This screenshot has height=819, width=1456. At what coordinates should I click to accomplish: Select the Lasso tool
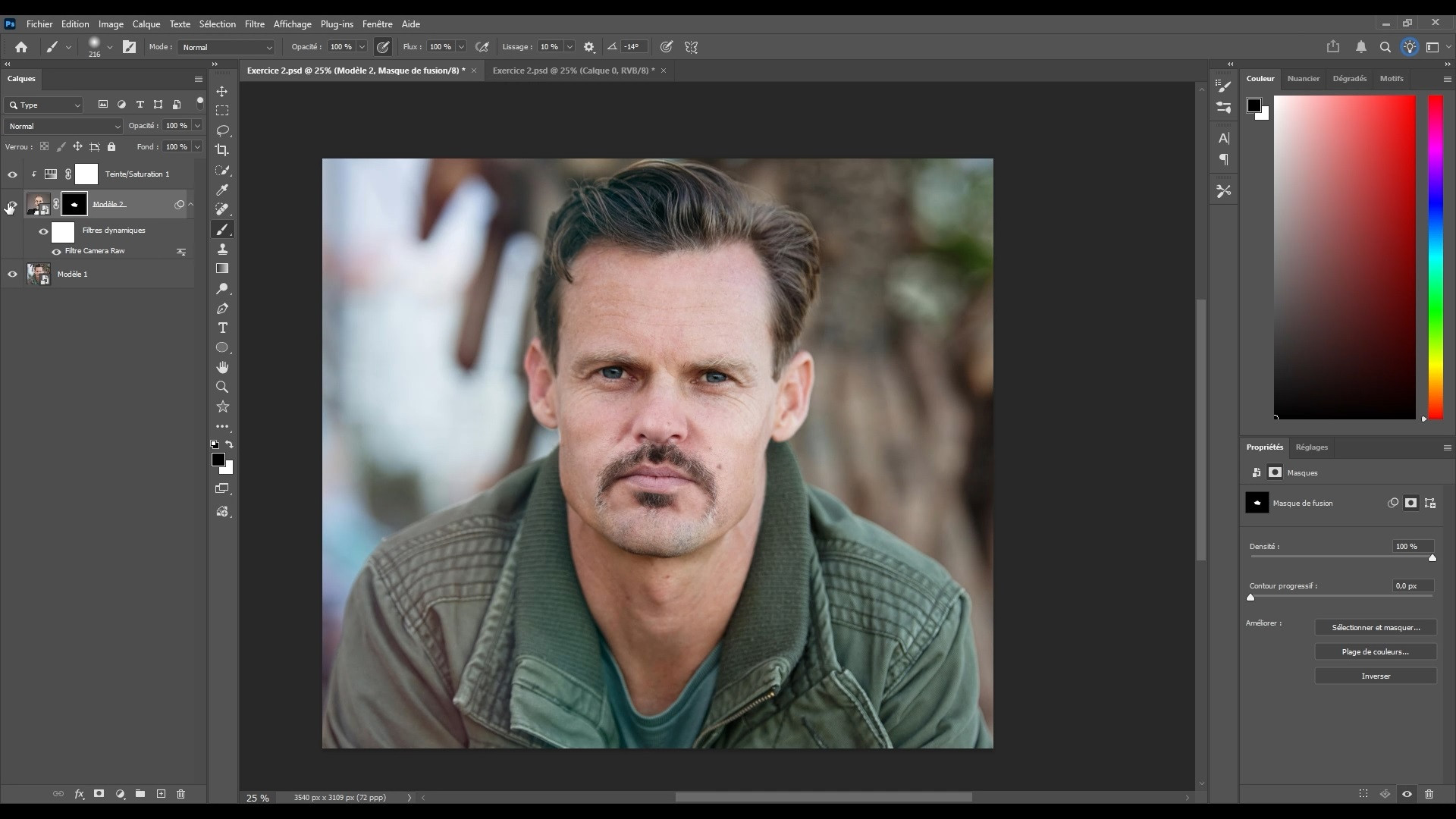pos(222,130)
